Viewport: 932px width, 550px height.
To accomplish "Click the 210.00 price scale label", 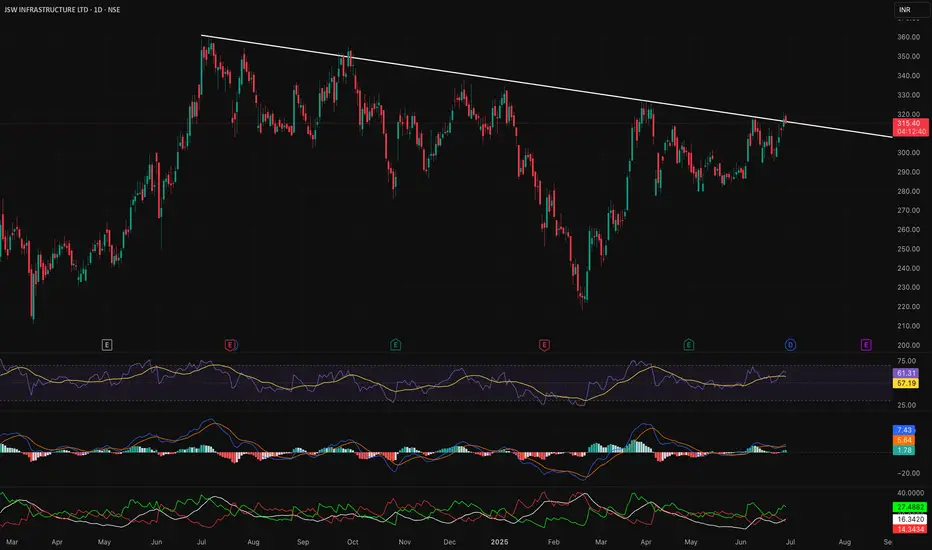I will 908,326.
